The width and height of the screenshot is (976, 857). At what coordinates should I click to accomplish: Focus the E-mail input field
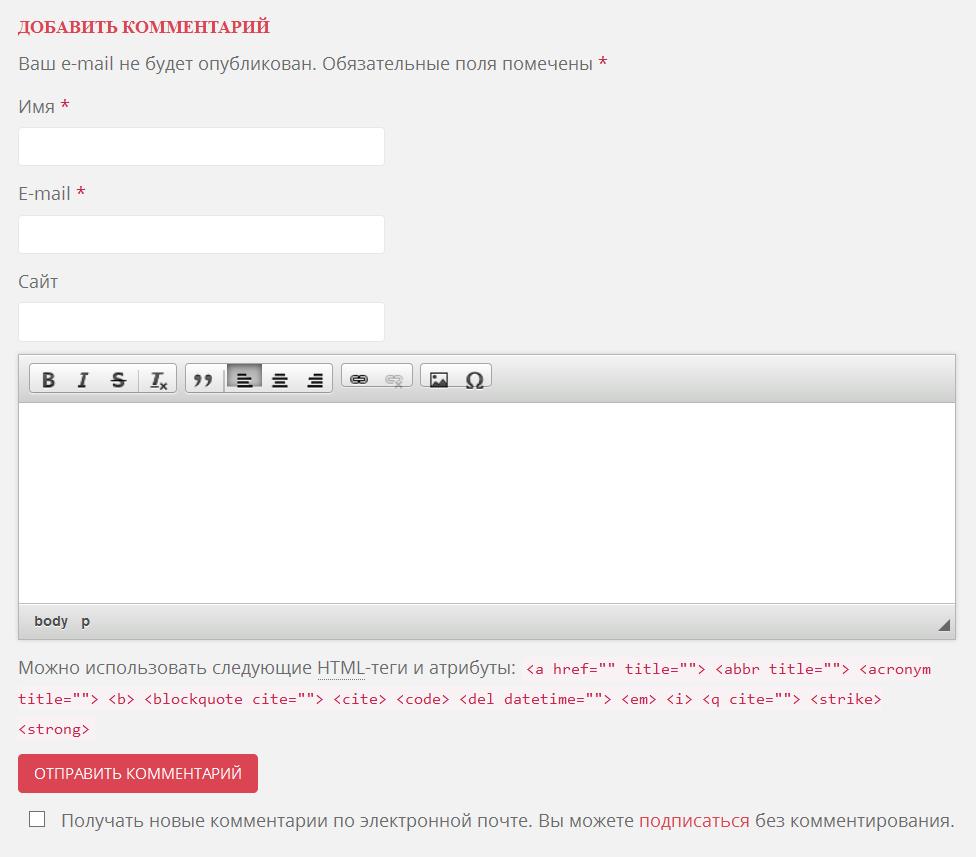point(201,235)
